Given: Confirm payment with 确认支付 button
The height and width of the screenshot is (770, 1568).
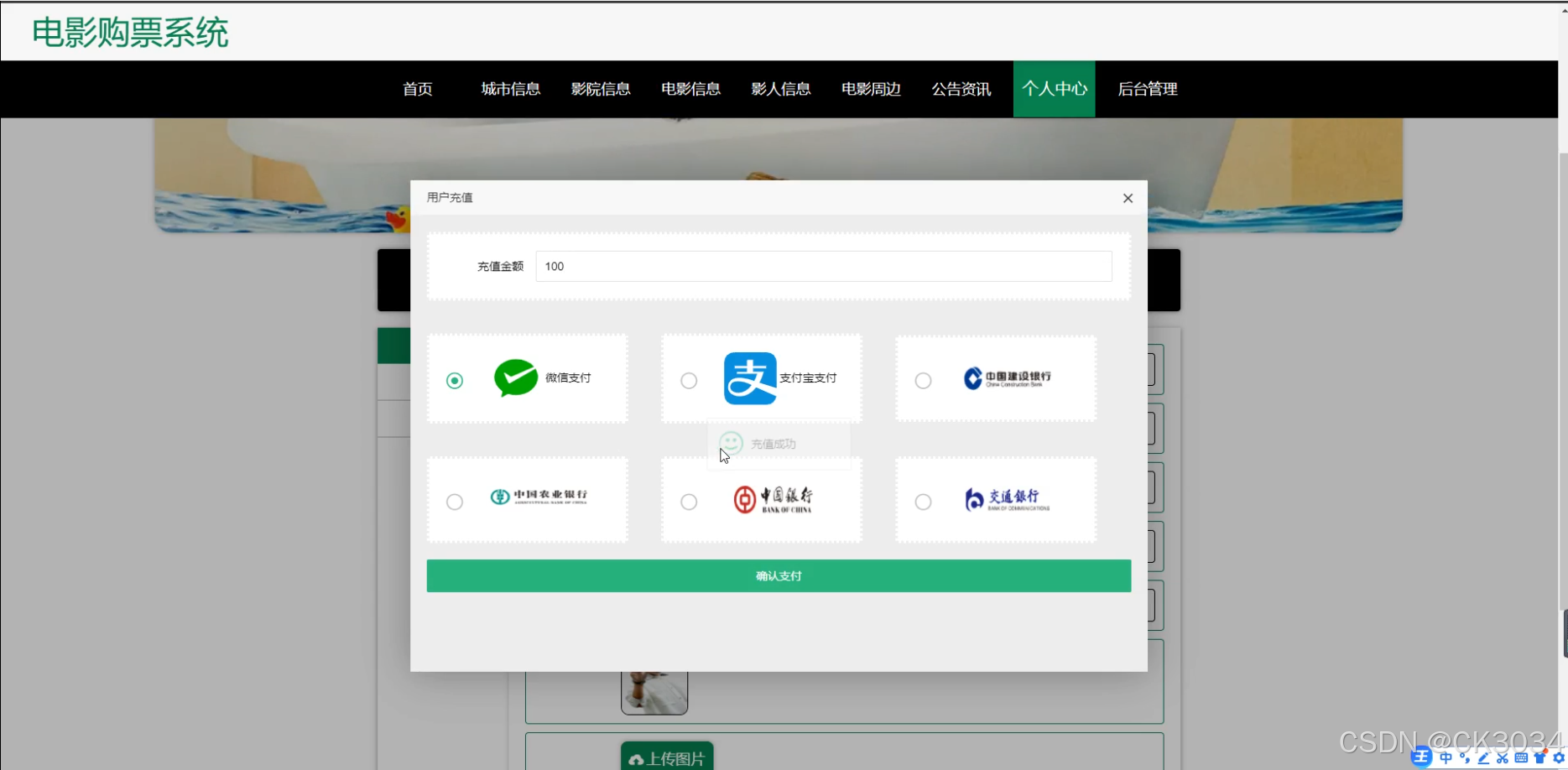Looking at the screenshot, I should 779,576.
